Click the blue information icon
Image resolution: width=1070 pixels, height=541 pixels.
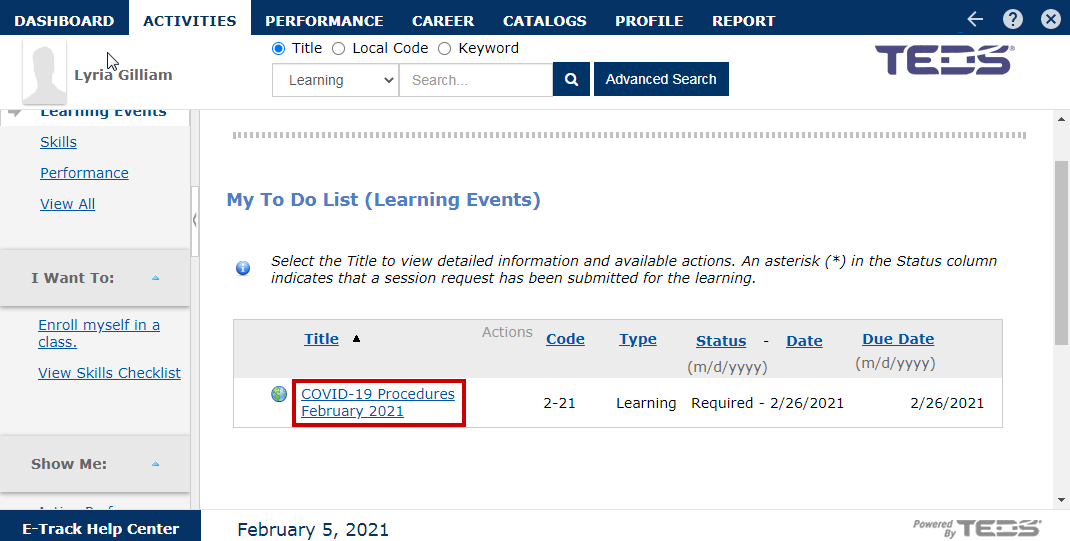[243, 268]
